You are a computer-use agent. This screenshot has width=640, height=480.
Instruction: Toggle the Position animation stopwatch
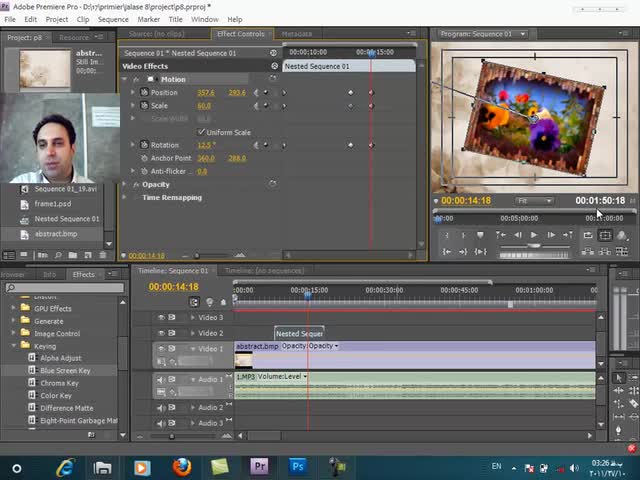143,92
